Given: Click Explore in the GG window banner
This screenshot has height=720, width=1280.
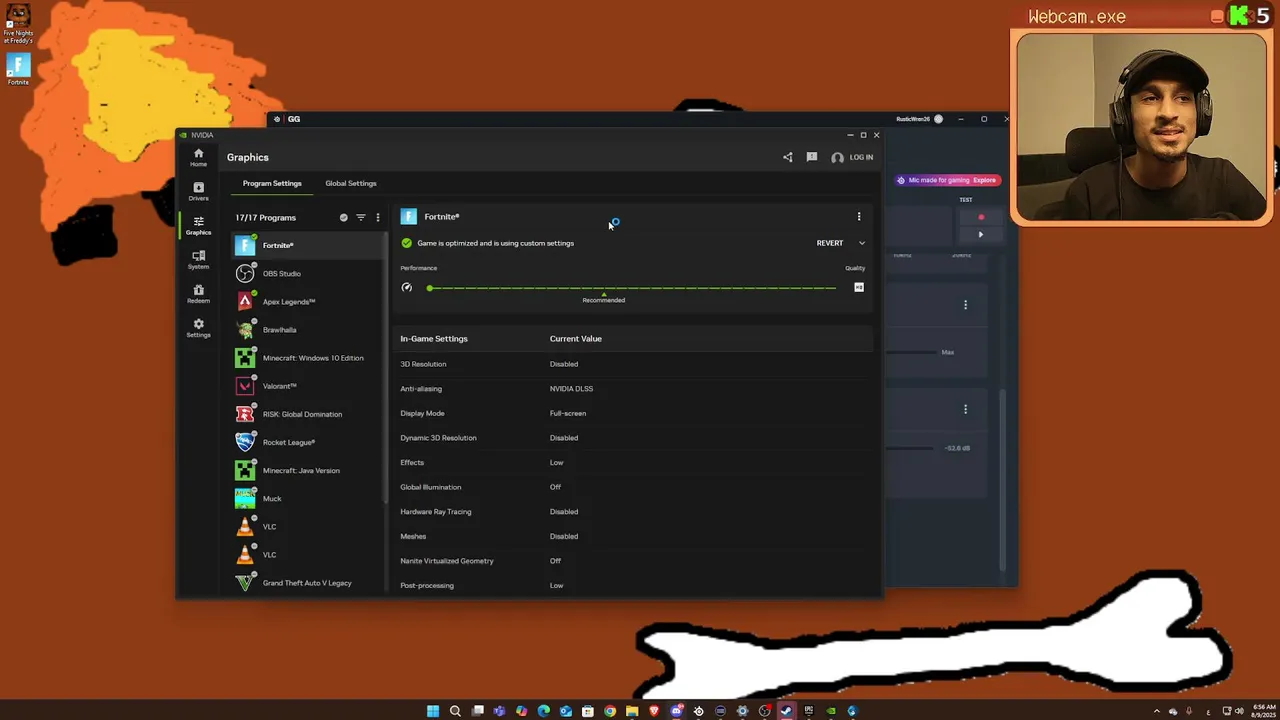Looking at the screenshot, I should [984, 180].
